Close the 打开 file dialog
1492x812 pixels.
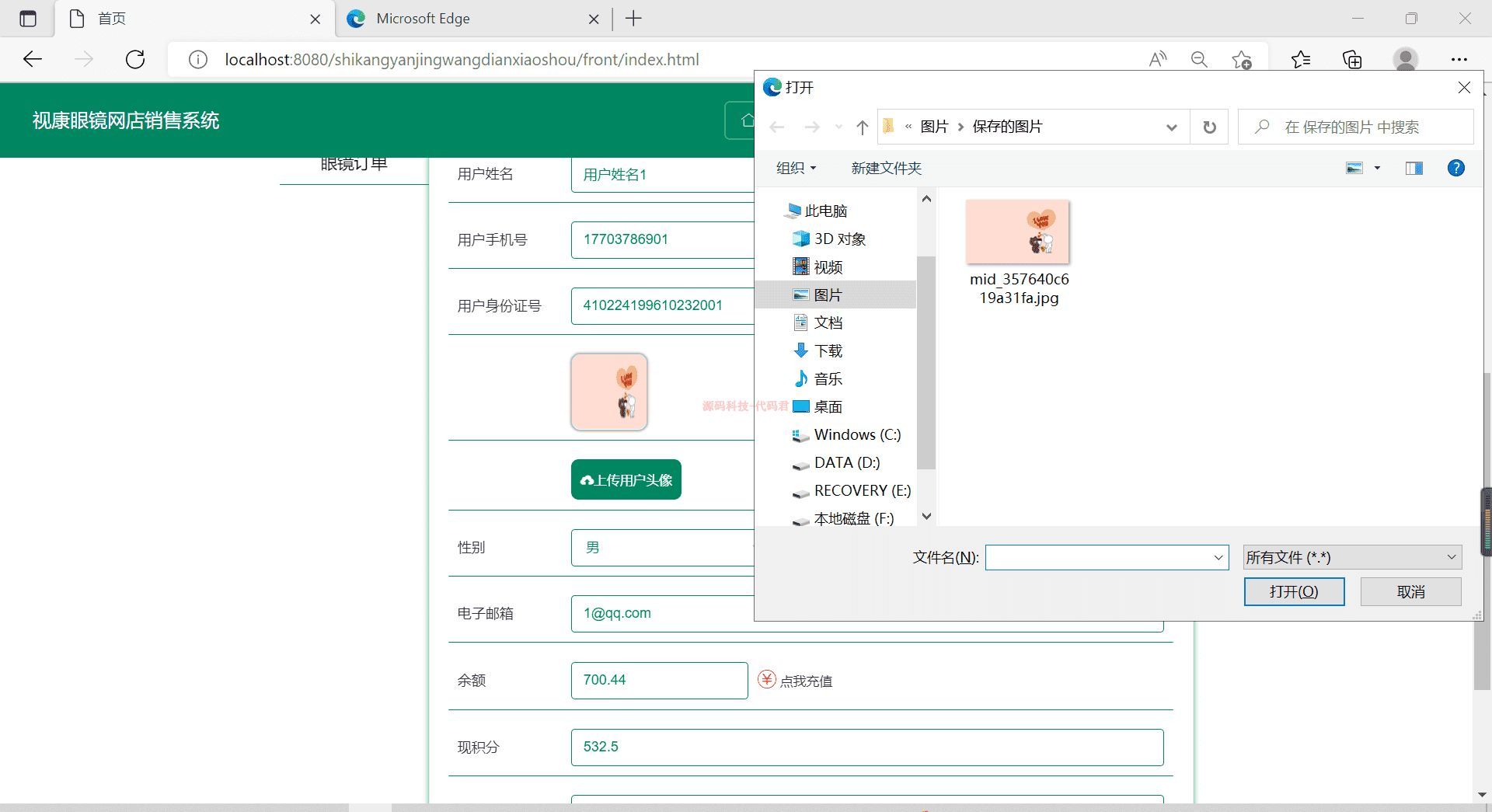pyautogui.click(x=1464, y=88)
